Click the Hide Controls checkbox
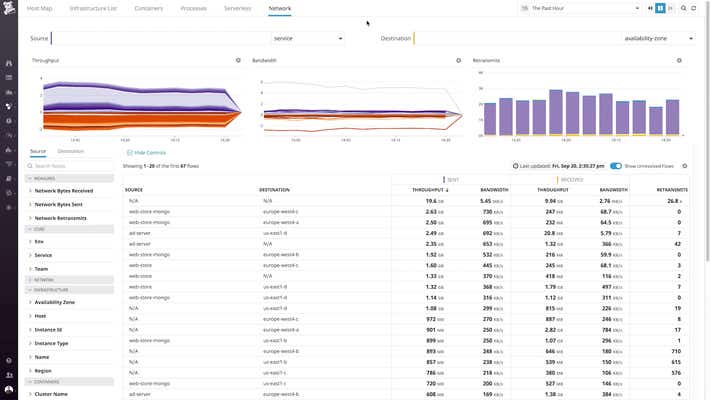The width and height of the screenshot is (710, 400). click(129, 152)
